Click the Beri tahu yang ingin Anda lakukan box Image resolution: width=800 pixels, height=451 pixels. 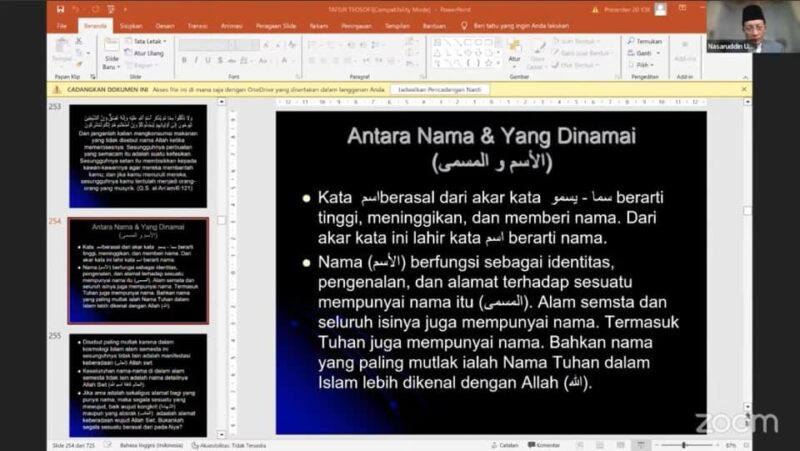pos(515,25)
